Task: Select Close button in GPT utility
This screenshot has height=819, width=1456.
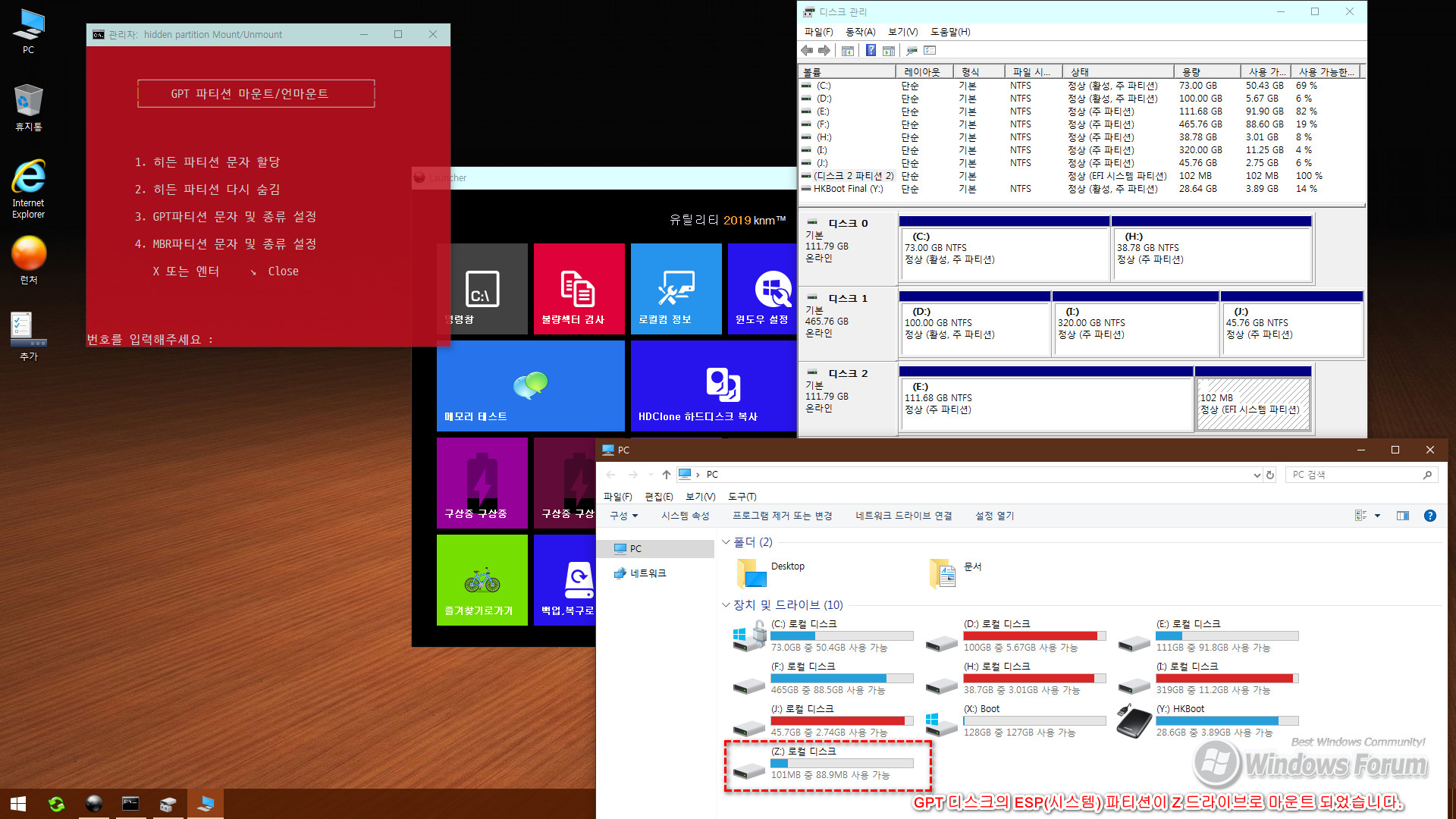Action: (283, 271)
